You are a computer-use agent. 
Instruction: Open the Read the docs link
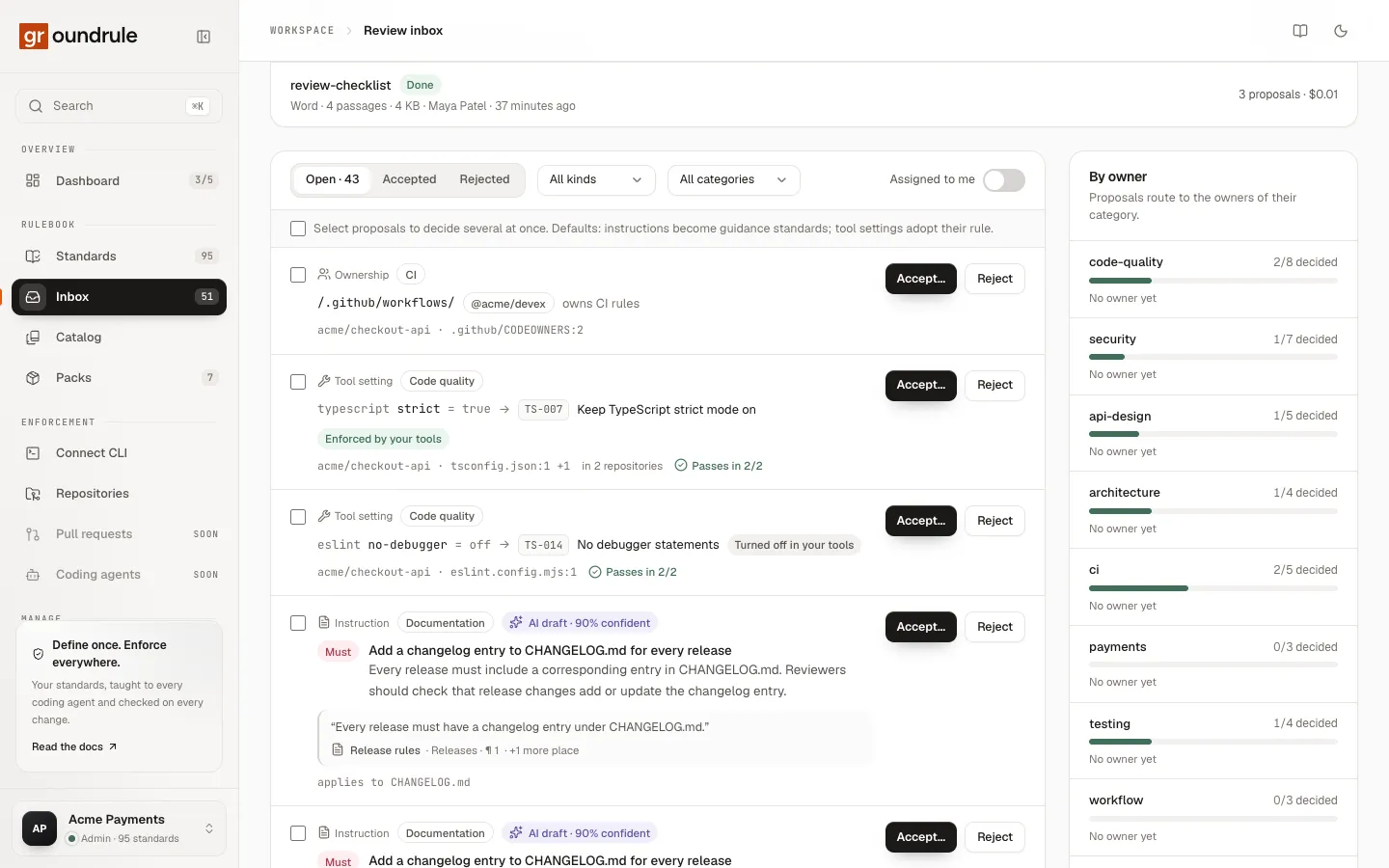pos(74,746)
